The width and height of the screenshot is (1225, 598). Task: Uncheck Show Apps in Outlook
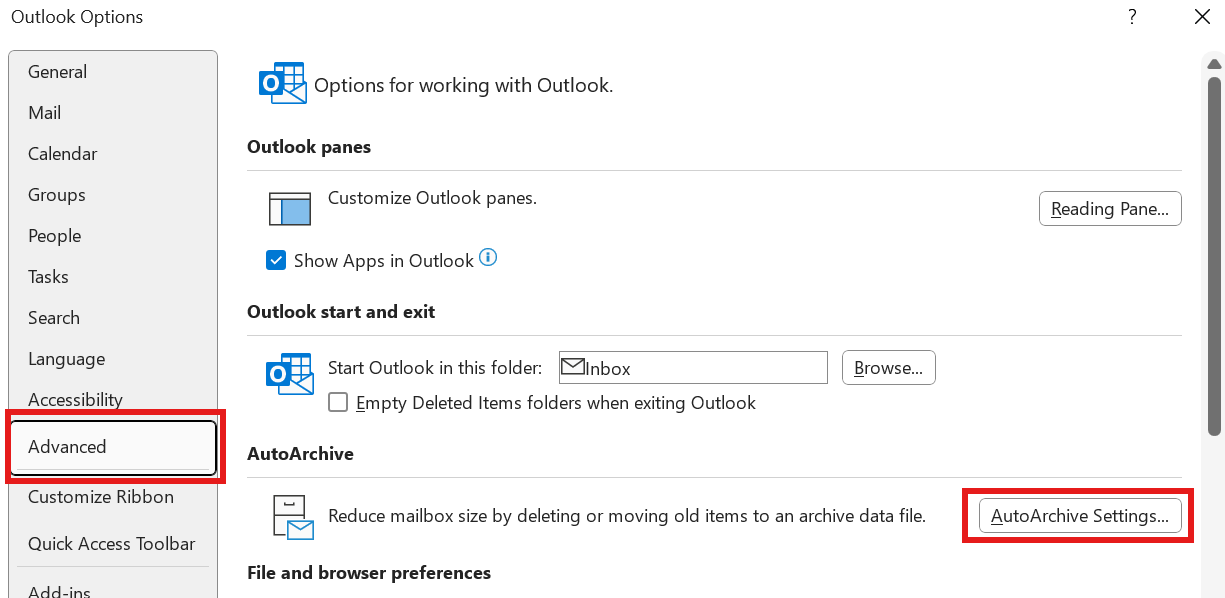tap(277, 261)
